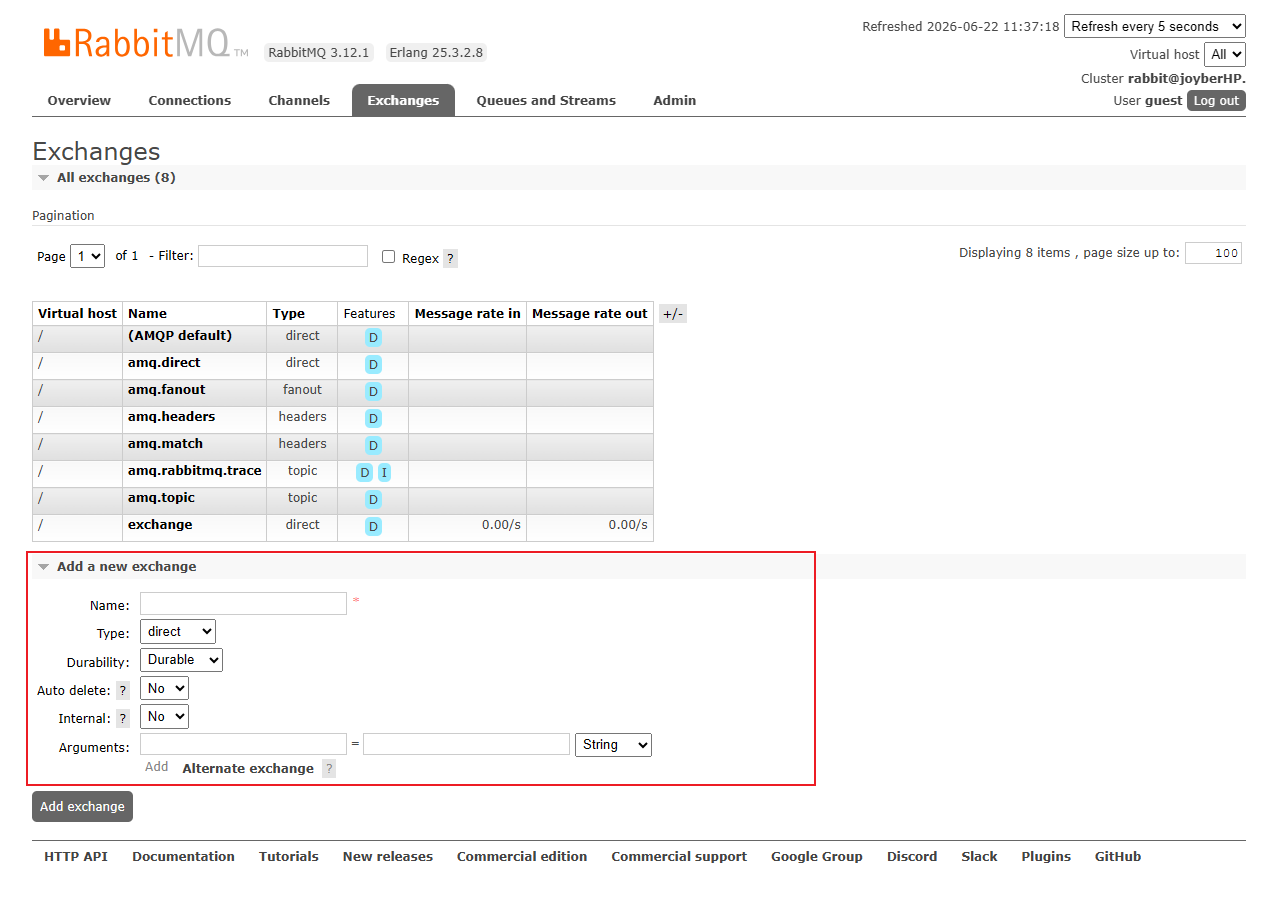The image size is (1278, 918).
Task: Open the exchange Type dropdown
Action: pos(178,631)
